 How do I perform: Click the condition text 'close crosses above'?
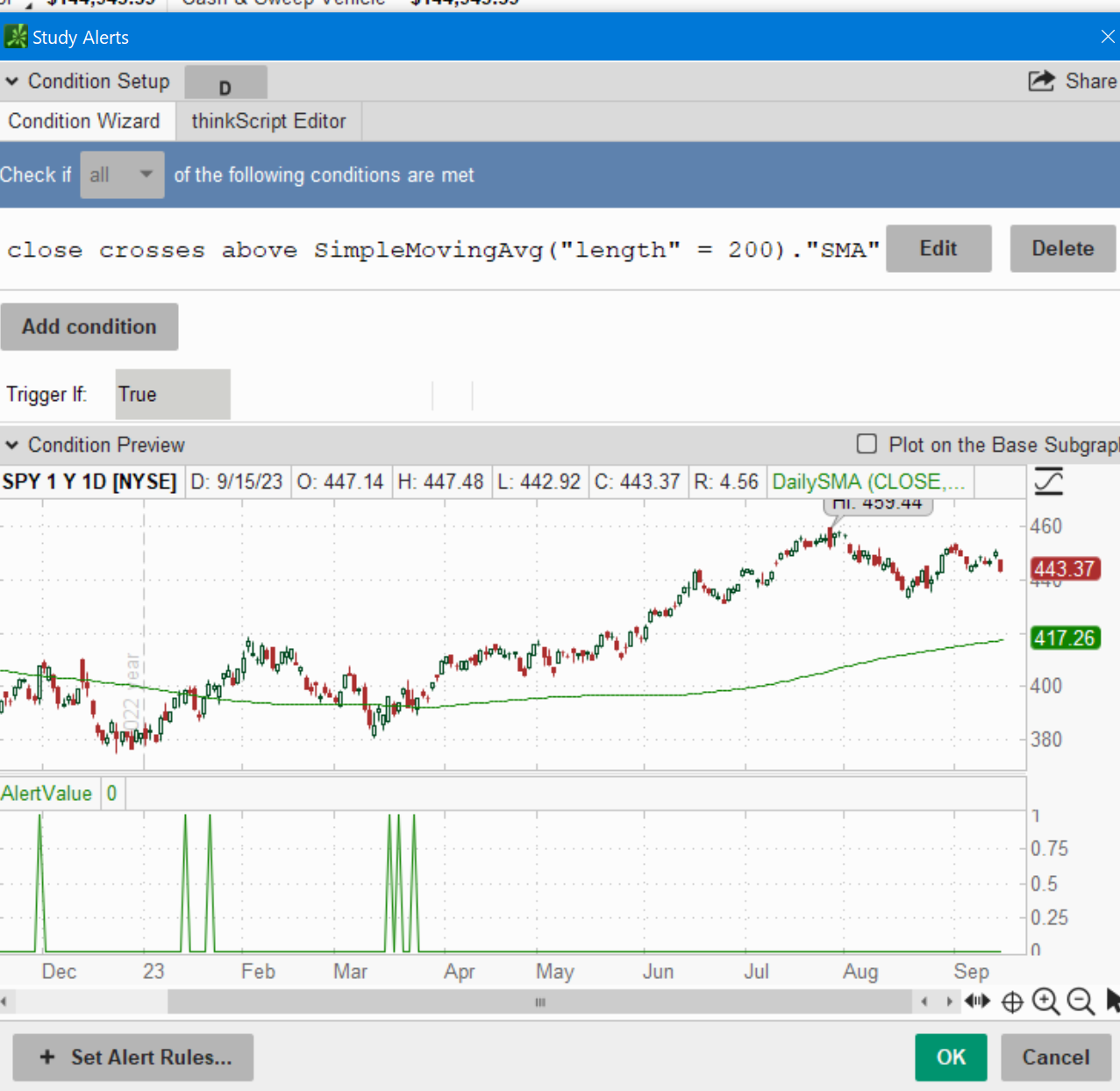point(153,251)
